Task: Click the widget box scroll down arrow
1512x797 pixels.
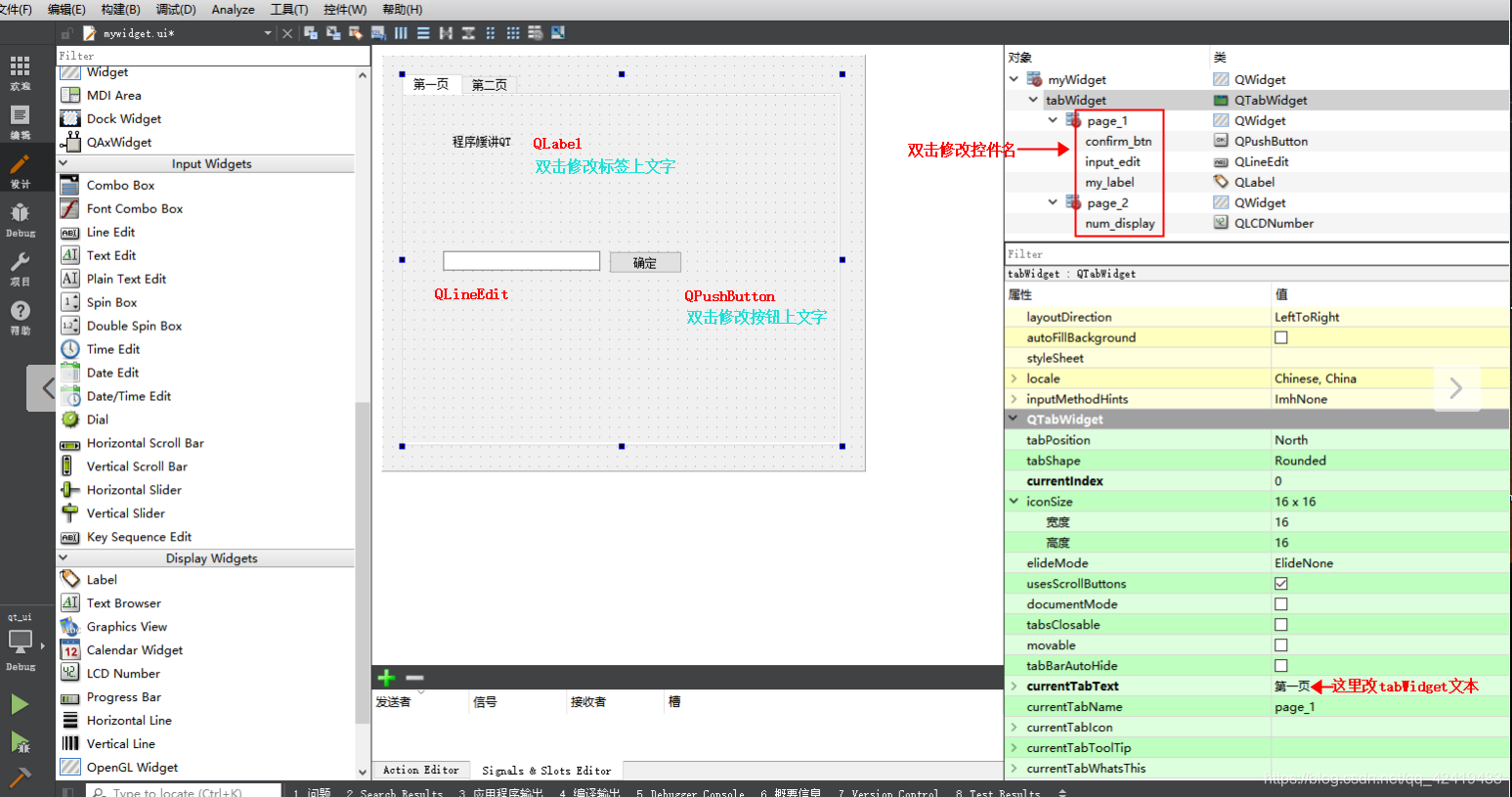Action: [x=363, y=772]
